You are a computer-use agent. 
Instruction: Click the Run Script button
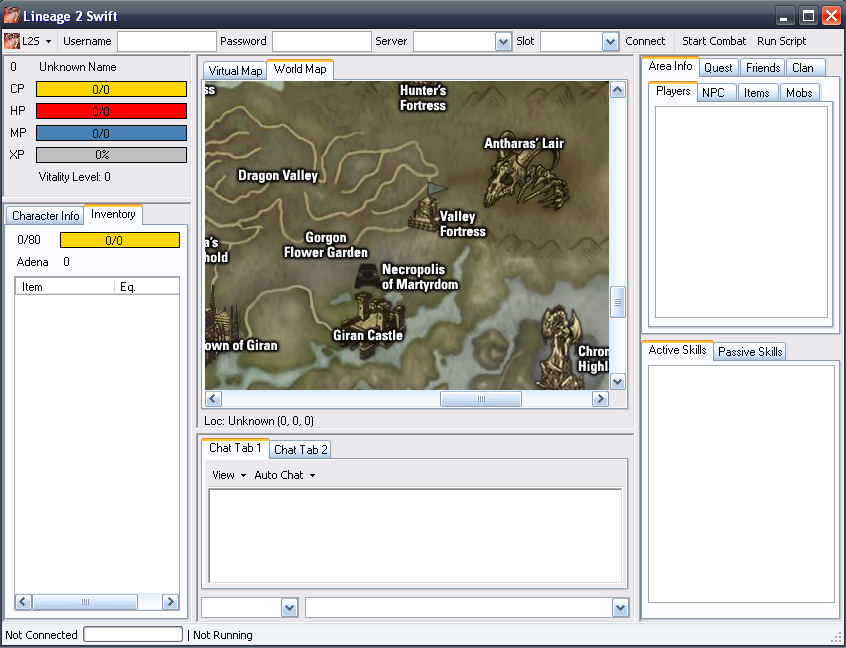781,42
